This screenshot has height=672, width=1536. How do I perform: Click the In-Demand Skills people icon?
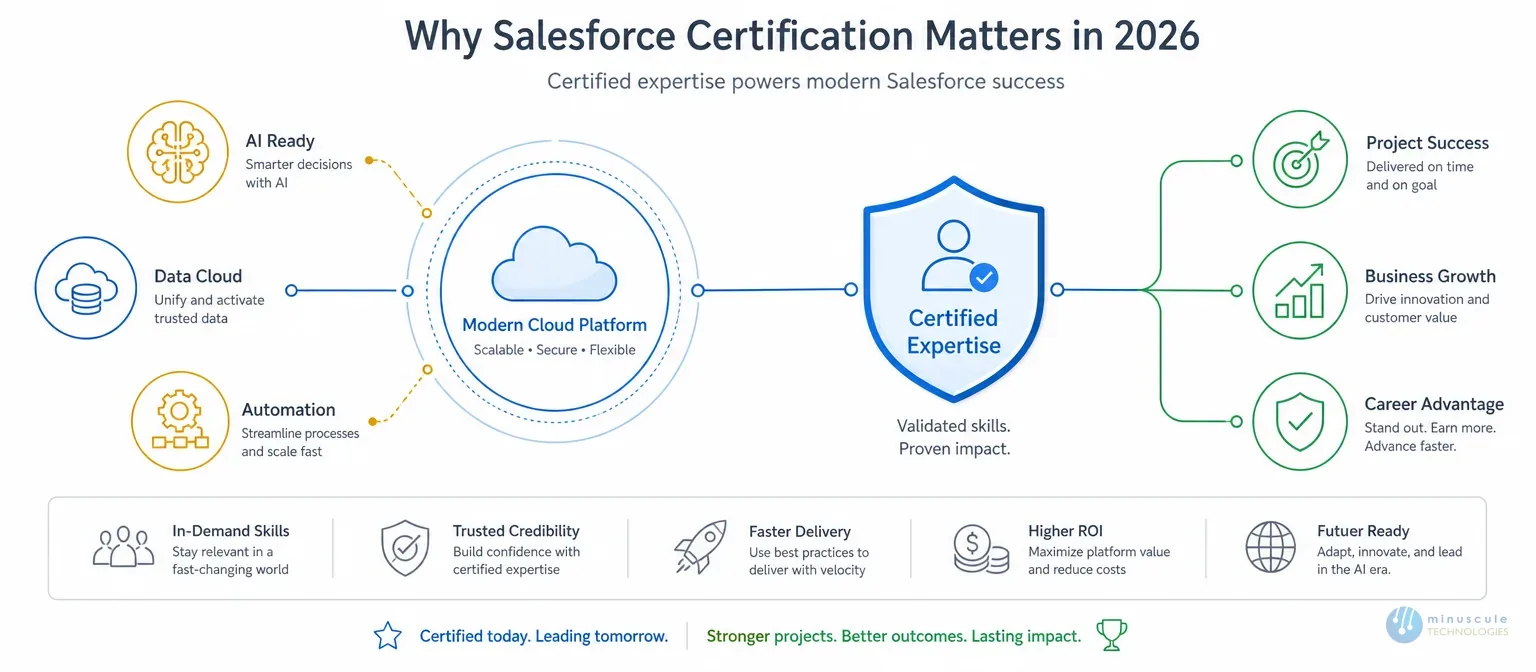123,548
